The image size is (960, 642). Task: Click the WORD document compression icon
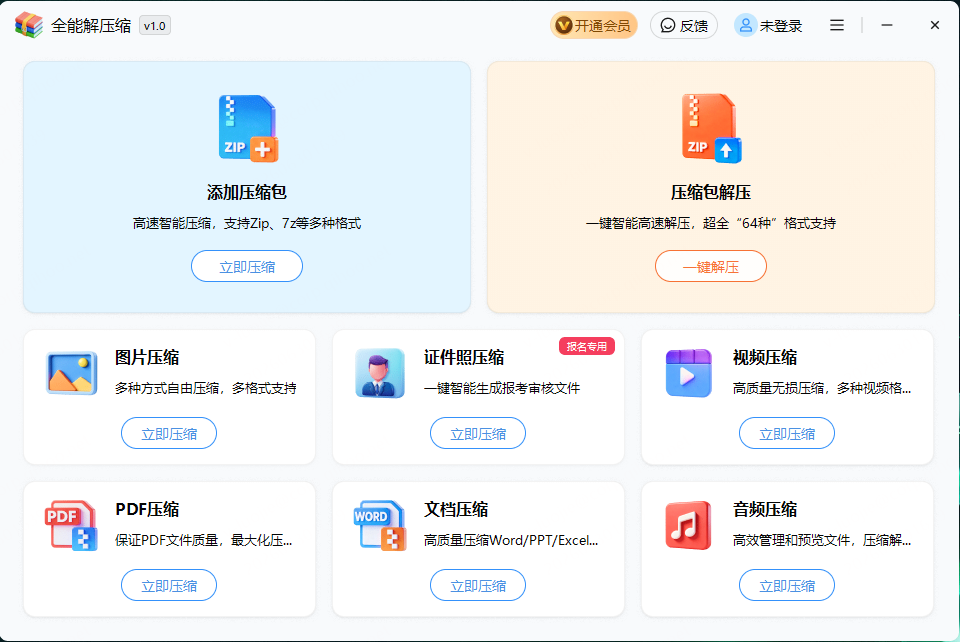coord(380,525)
